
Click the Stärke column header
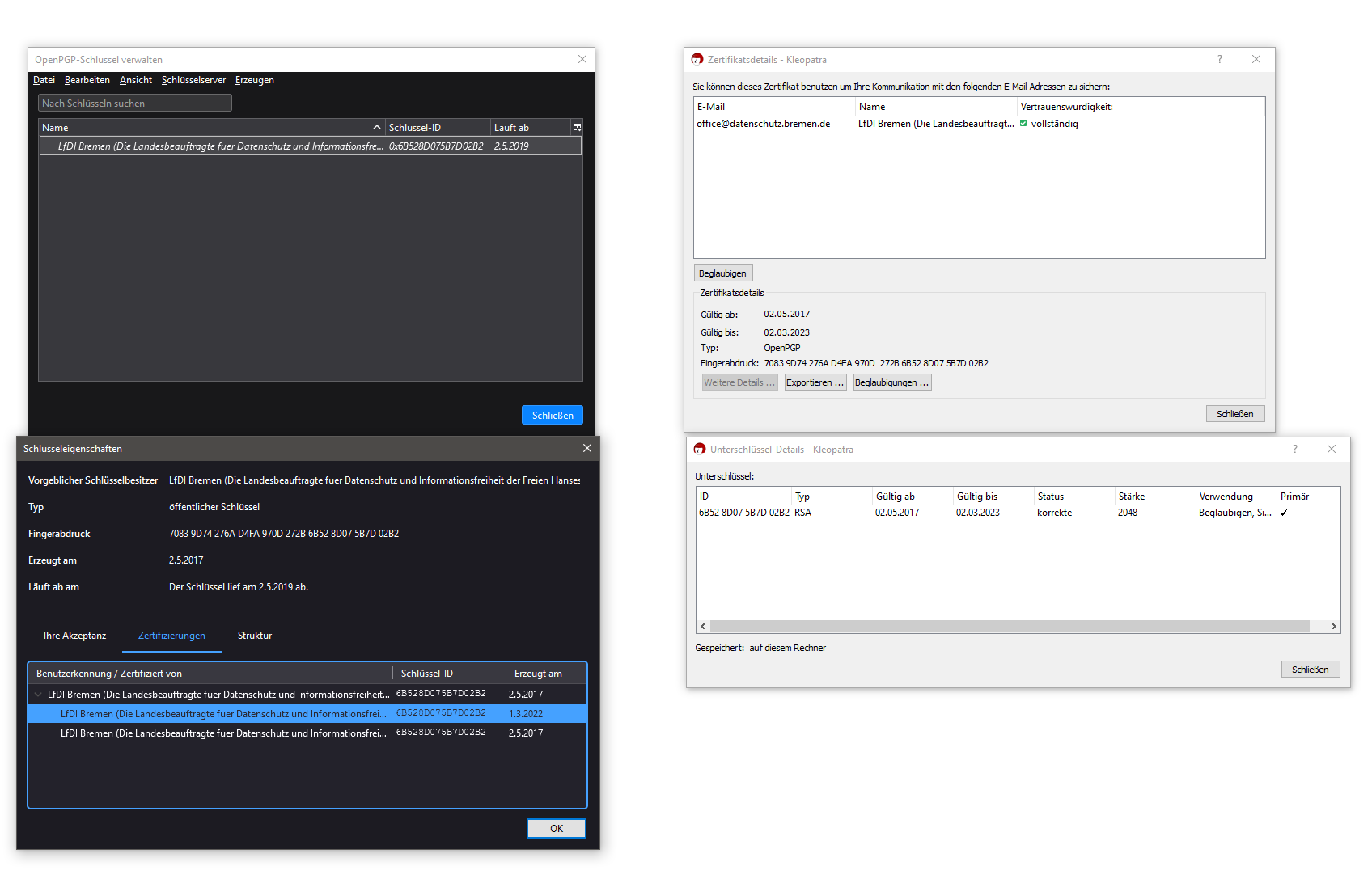point(1155,497)
